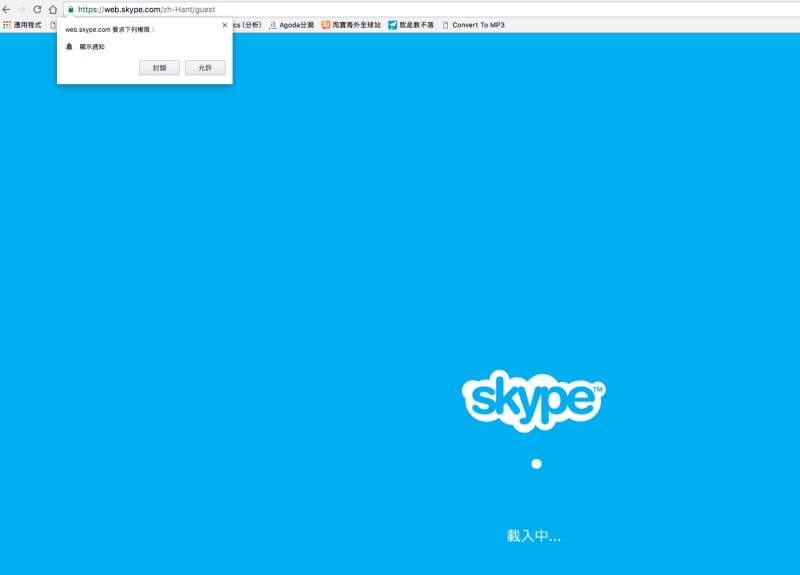Screen dimensions: 800x575
Task: Open the 應用程式 apps bookmark
Action: 22,24
